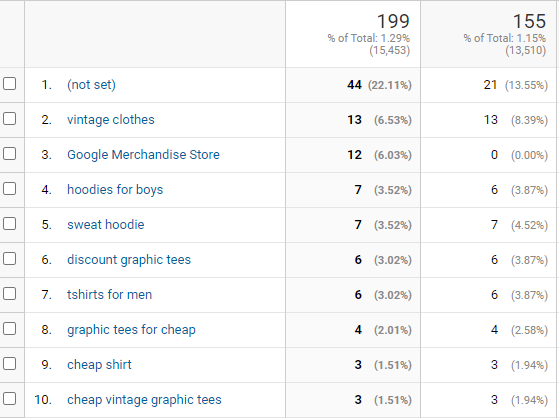Toggle checkbox beside hoodies for boys
The image size is (559, 420).
10,189
